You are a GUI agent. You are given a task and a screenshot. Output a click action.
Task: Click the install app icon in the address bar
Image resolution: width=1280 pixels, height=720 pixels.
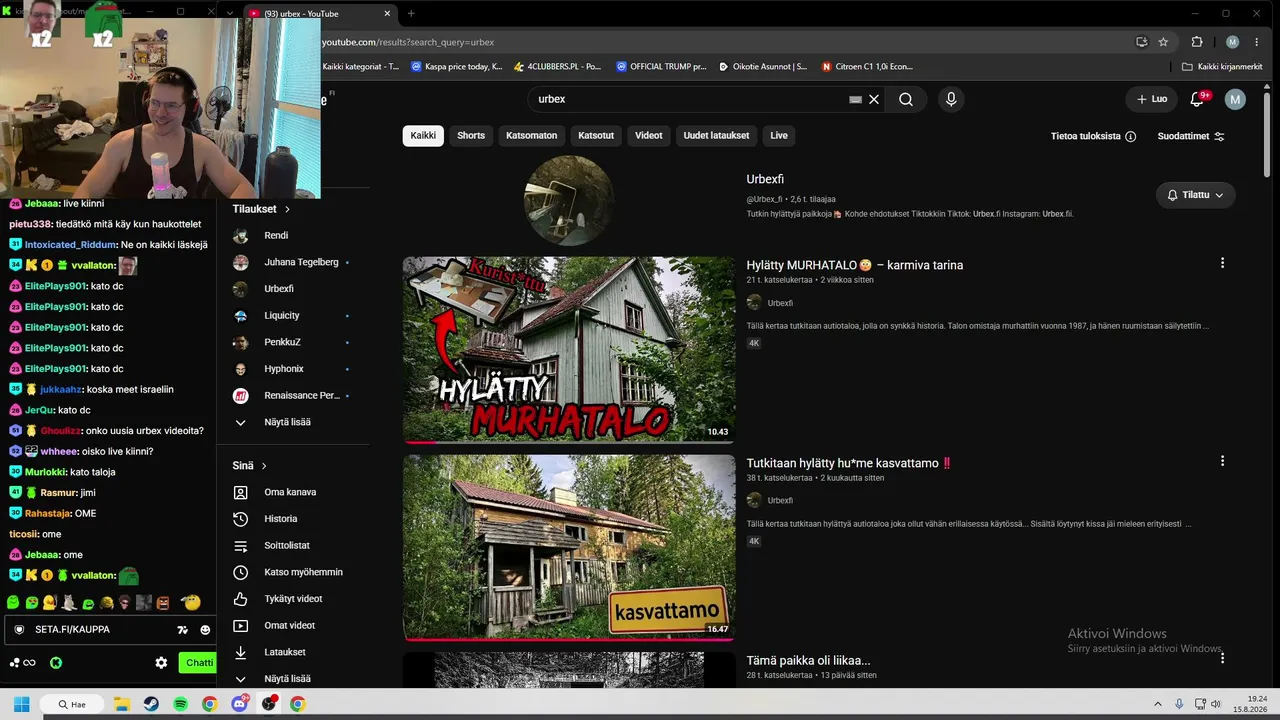pos(1141,42)
